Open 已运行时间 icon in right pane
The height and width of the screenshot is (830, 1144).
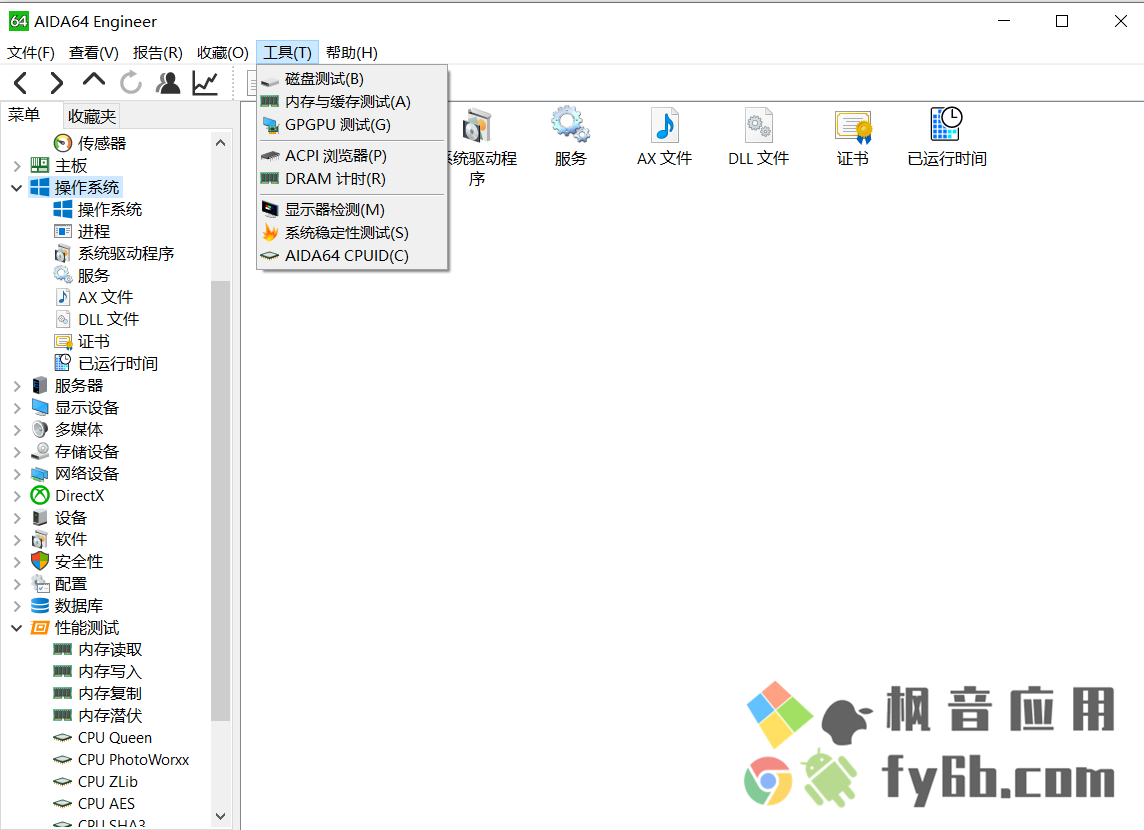click(946, 136)
